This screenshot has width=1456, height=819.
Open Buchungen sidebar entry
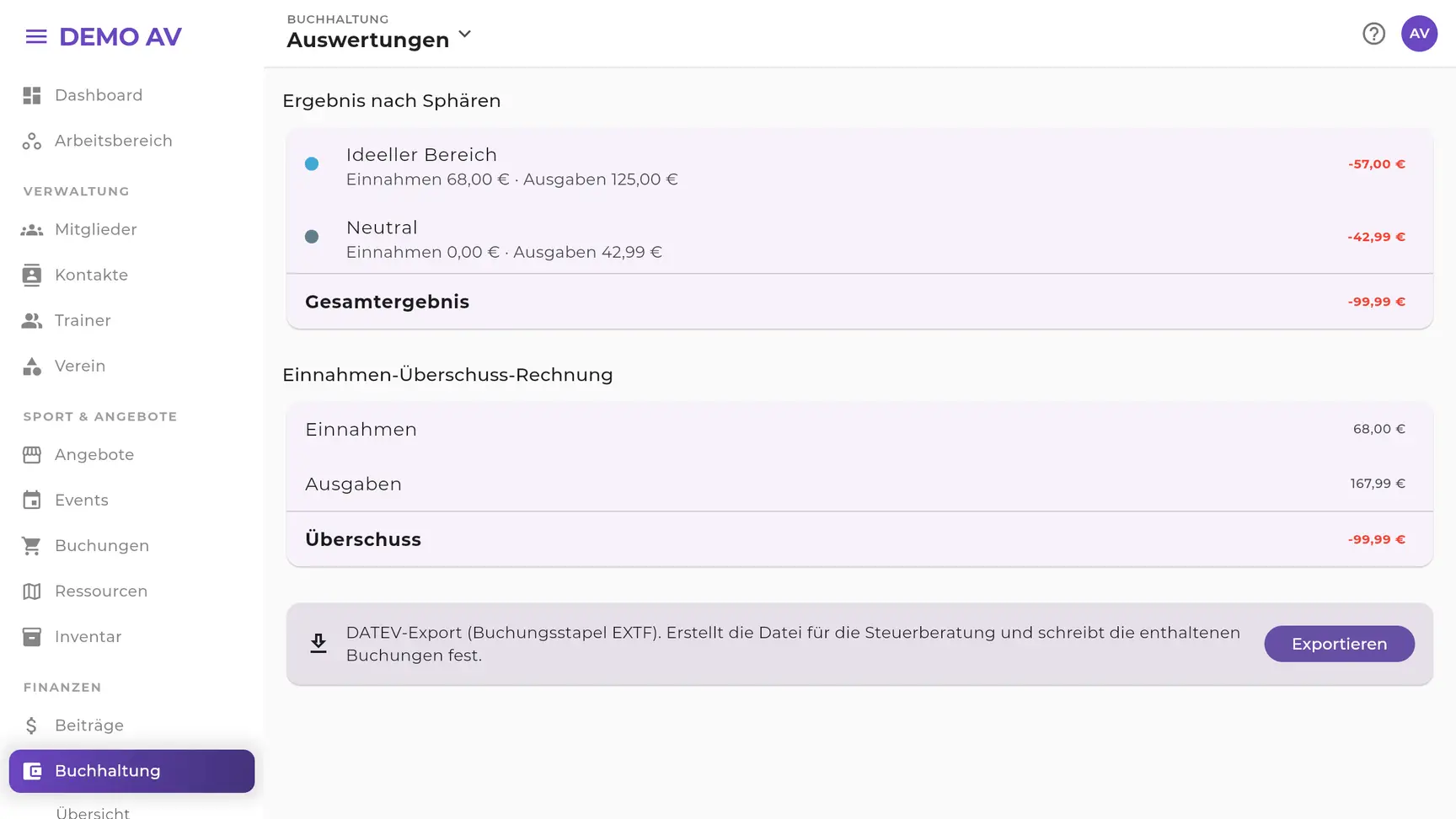coord(131,546)
